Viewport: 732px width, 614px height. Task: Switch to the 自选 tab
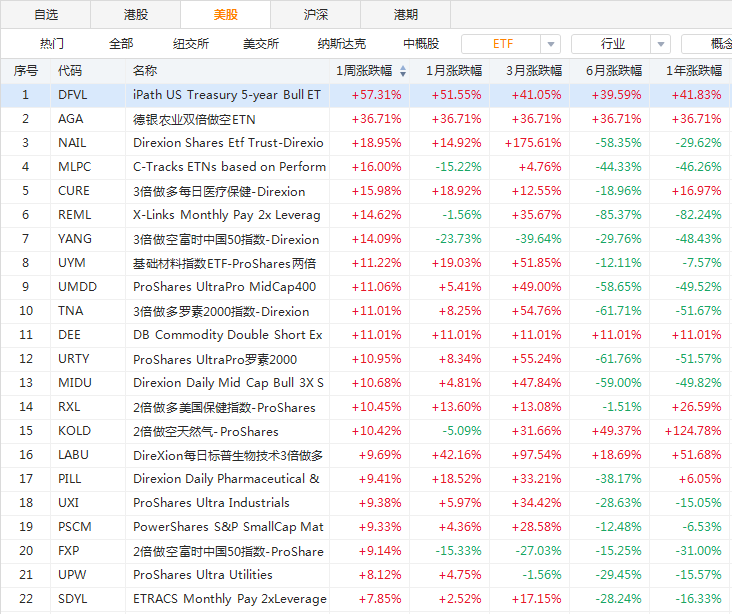46,14
